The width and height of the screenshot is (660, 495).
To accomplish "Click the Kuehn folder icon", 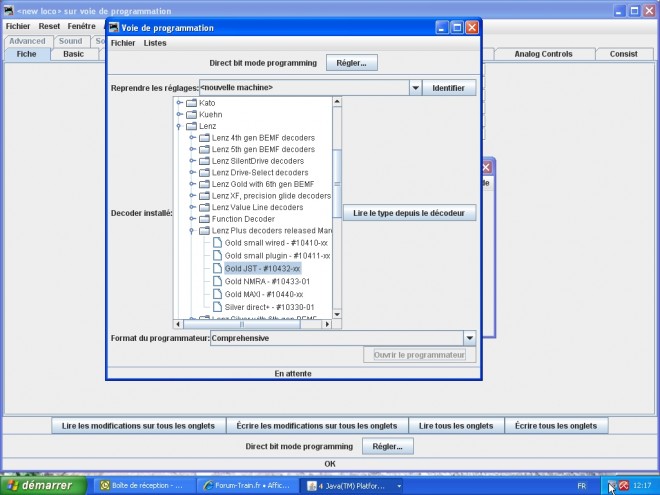I will click(x=192, y=114).
